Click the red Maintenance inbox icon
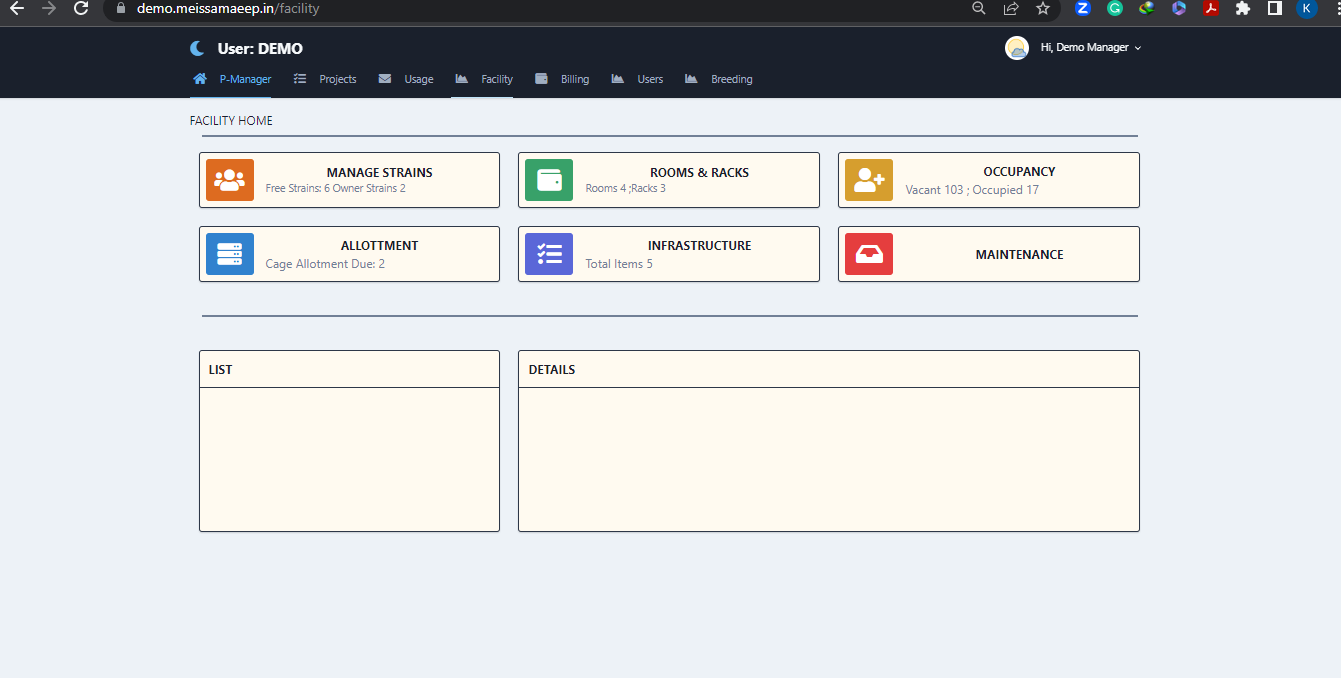This screenshot has height=678, width=1341. point(868,254)
